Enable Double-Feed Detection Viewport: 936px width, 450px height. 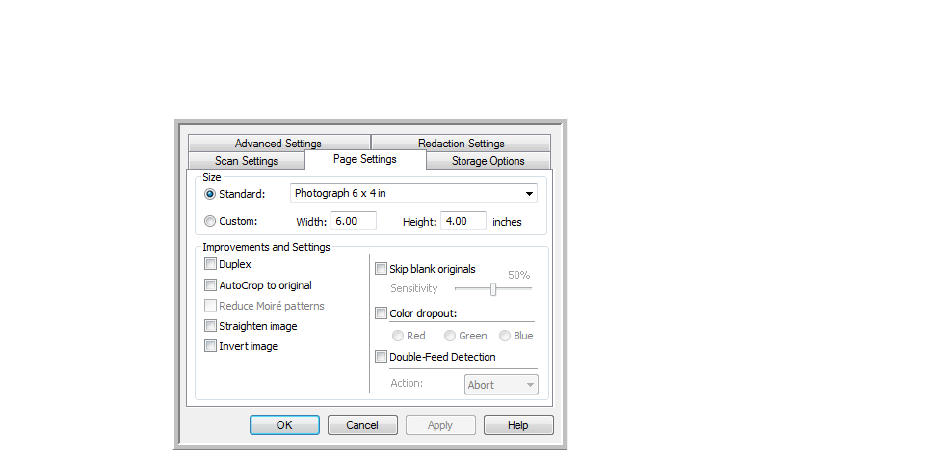[x=381, y=357]
